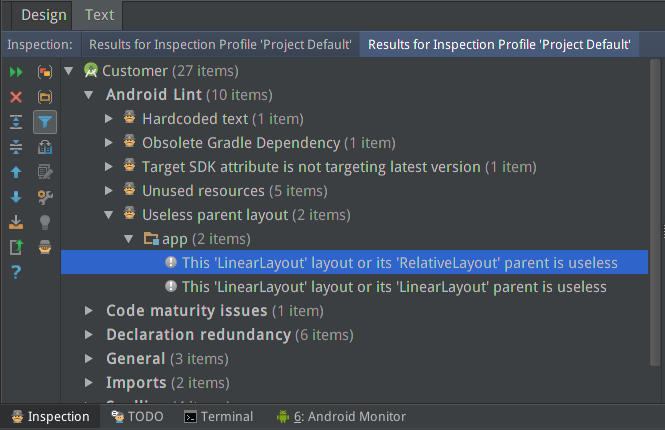Click the Export results icon
Image resolution: width=665 pixels, height=430 pixels.
pos(16,222)
